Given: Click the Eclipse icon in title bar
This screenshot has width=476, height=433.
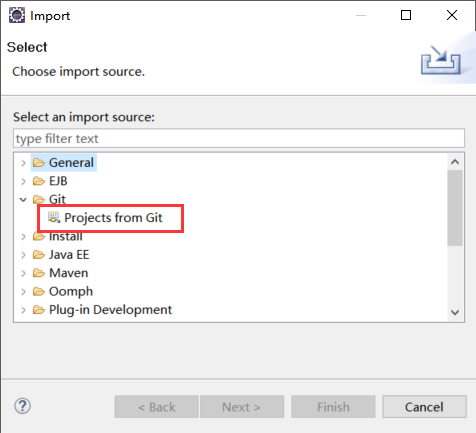Looking at the screenshot, I should pyautogui.click(x=17, y=15).
